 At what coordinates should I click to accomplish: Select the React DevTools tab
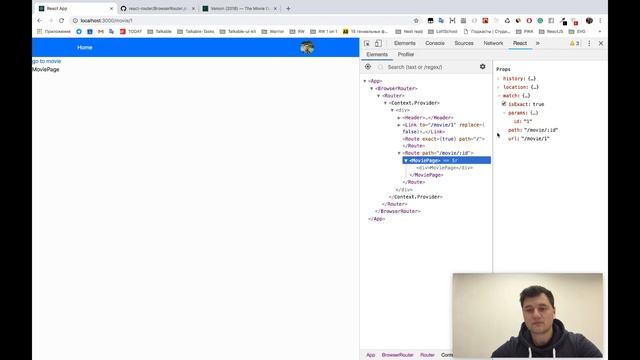point(520,43)
